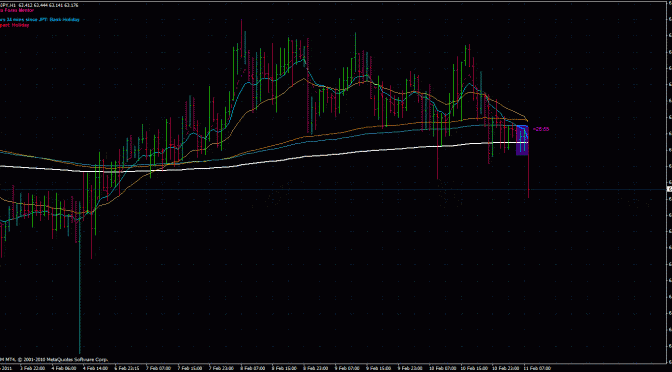The height and width of the screenshot is (372, 672).
Task: Click the red Holiday news line
Action: point(15,25)
